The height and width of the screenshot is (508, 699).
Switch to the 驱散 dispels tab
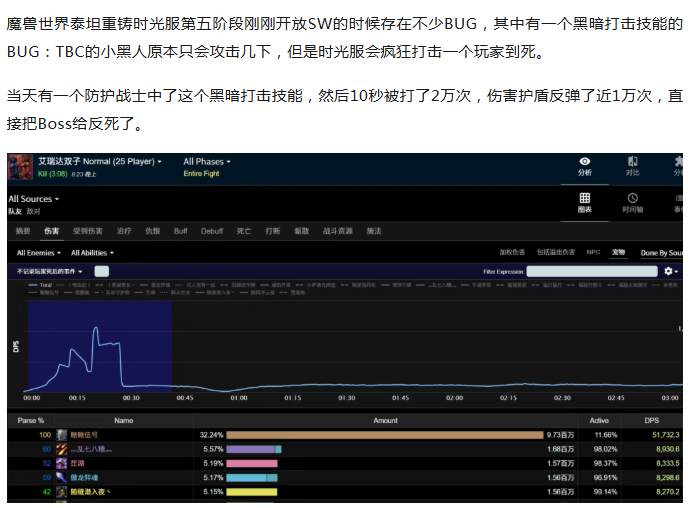[x=301, y=231]
